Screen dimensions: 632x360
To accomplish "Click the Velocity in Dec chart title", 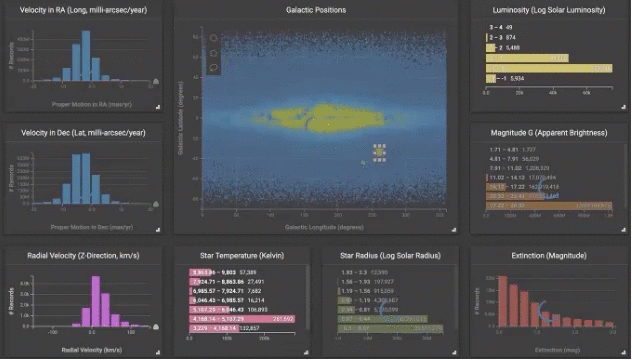I will [83, 133].
